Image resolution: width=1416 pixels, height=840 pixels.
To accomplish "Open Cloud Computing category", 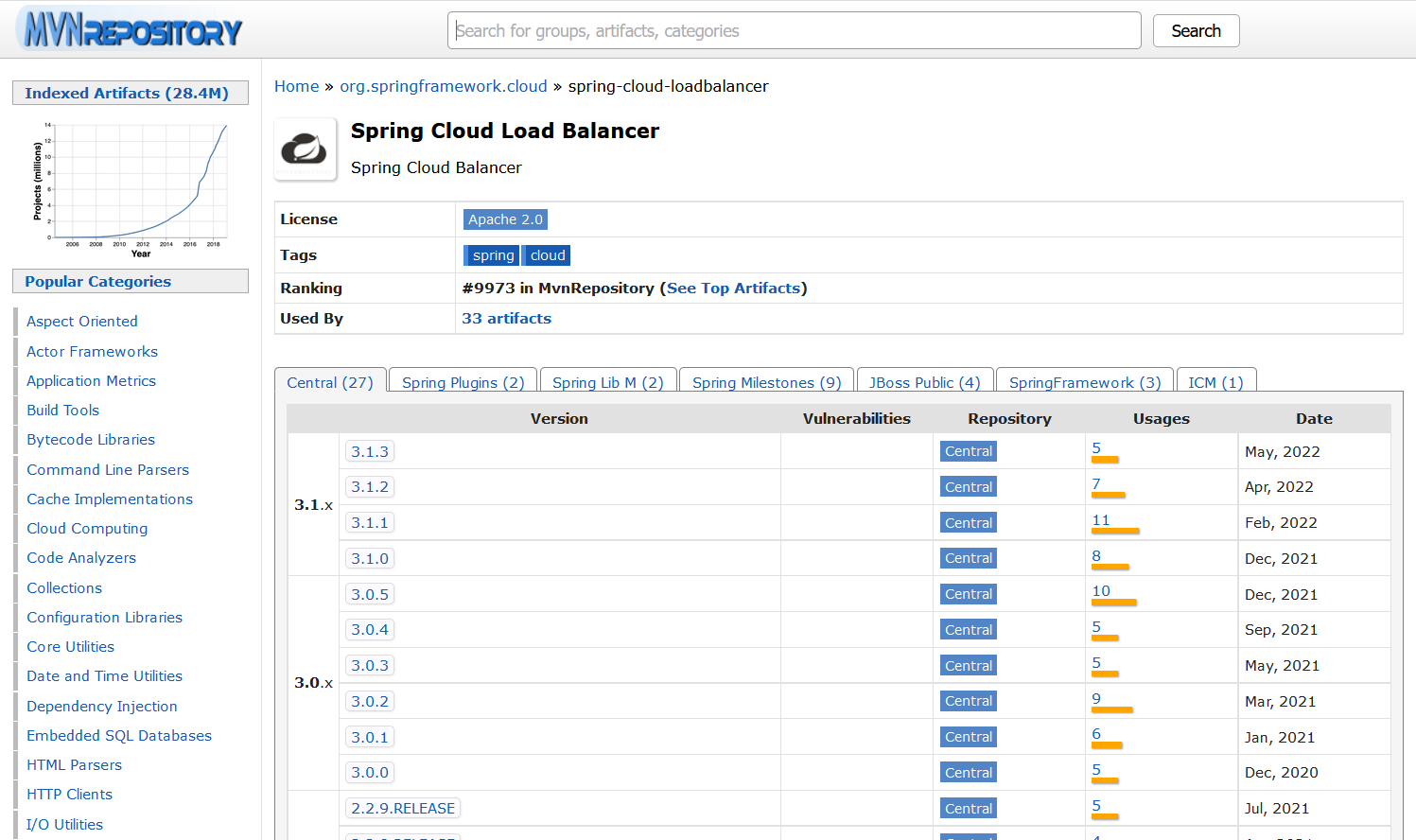I will (87, 529).
